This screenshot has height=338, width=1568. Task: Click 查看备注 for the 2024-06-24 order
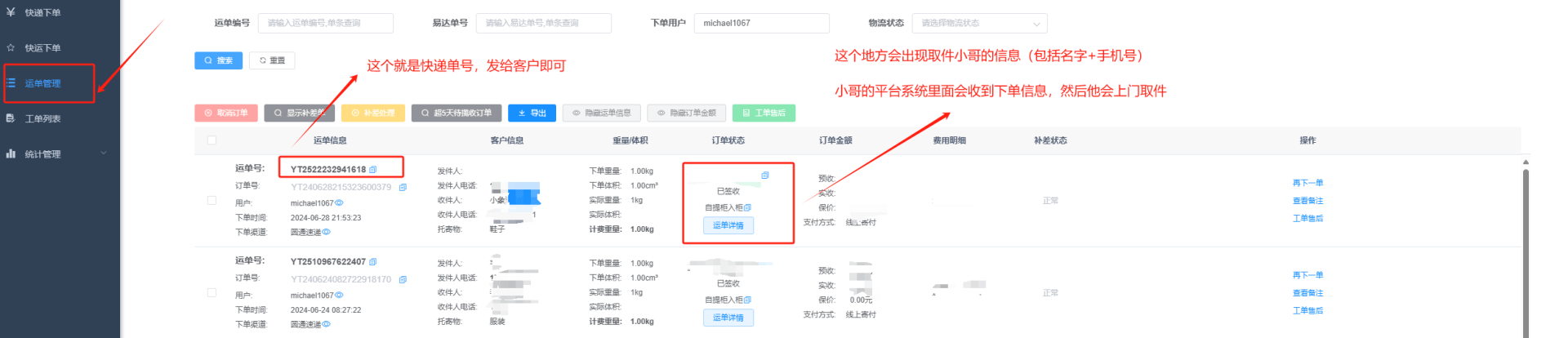pyautogui.click(x=1307, y=293)
